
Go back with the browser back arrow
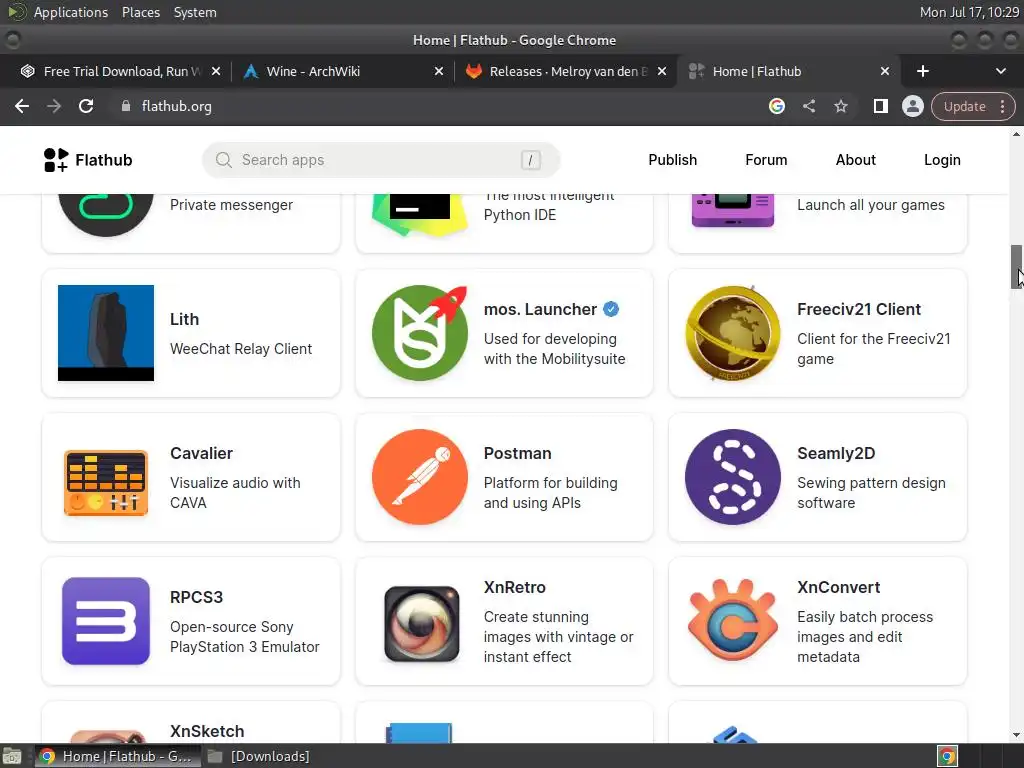tap(22, 106)
